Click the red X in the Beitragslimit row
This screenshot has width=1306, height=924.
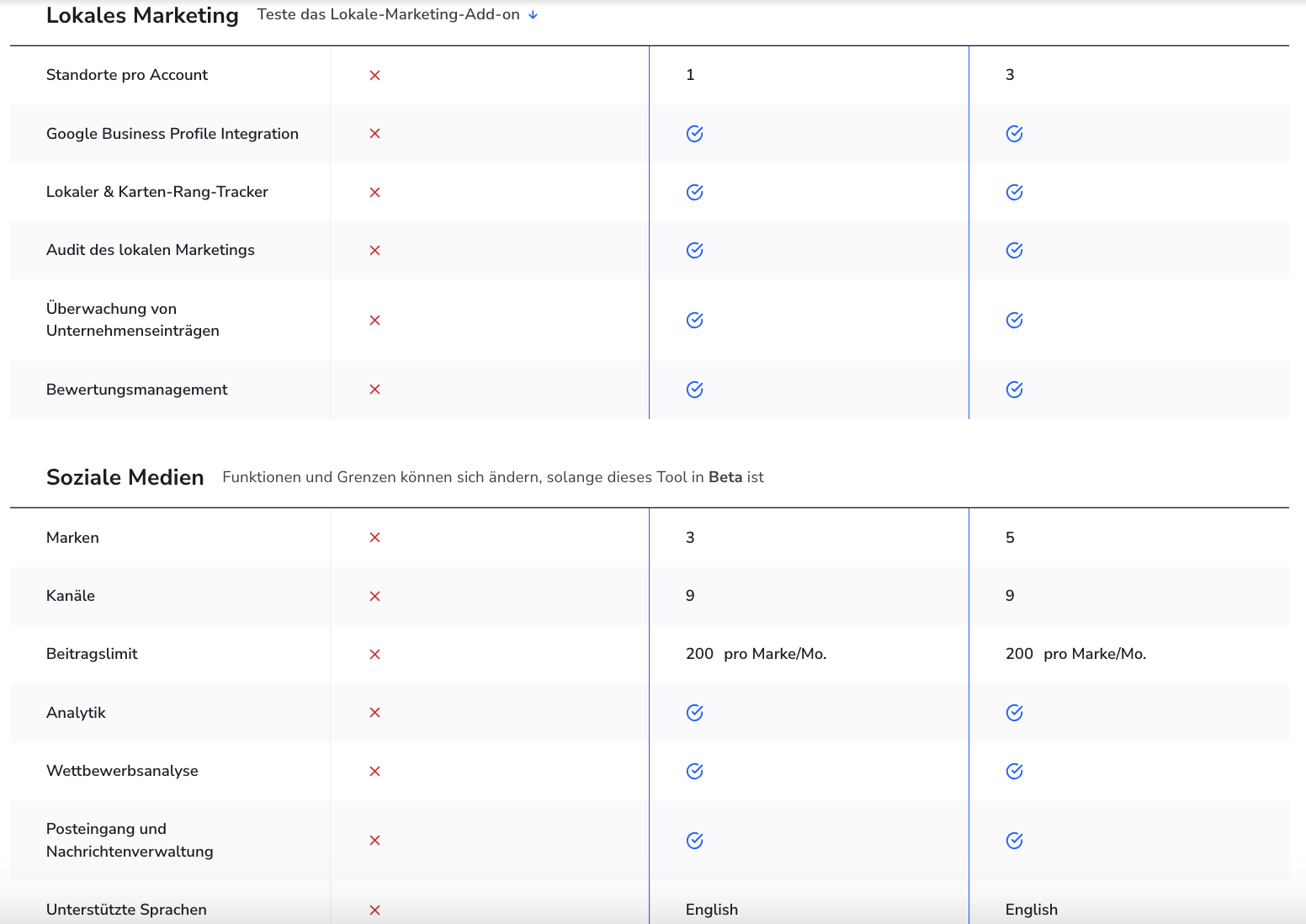[x=375, y=655]
